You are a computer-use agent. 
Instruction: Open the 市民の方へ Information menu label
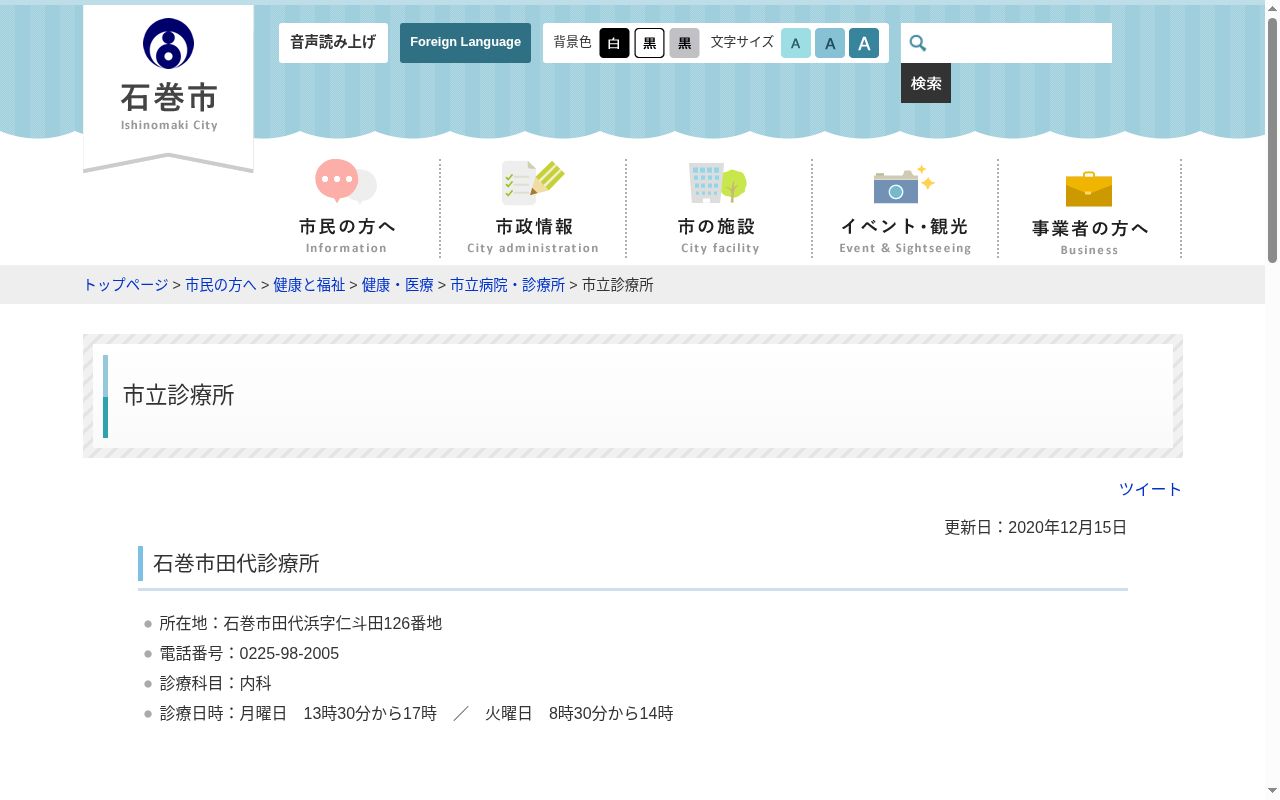(x=347, y=236)
